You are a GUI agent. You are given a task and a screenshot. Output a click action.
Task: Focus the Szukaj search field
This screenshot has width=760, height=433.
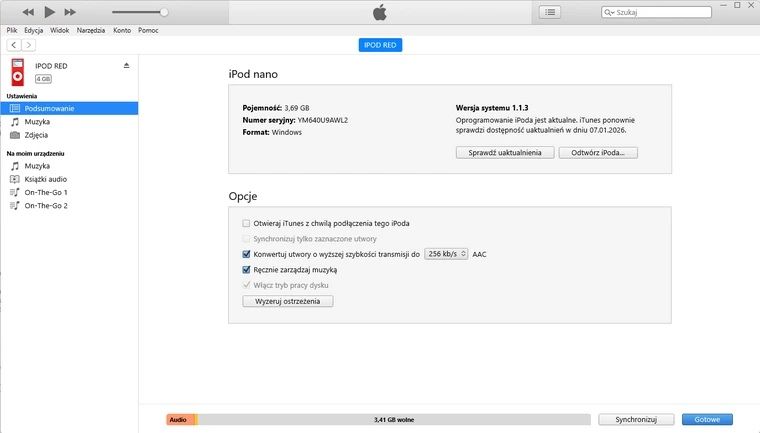click(x=656, y=12)
